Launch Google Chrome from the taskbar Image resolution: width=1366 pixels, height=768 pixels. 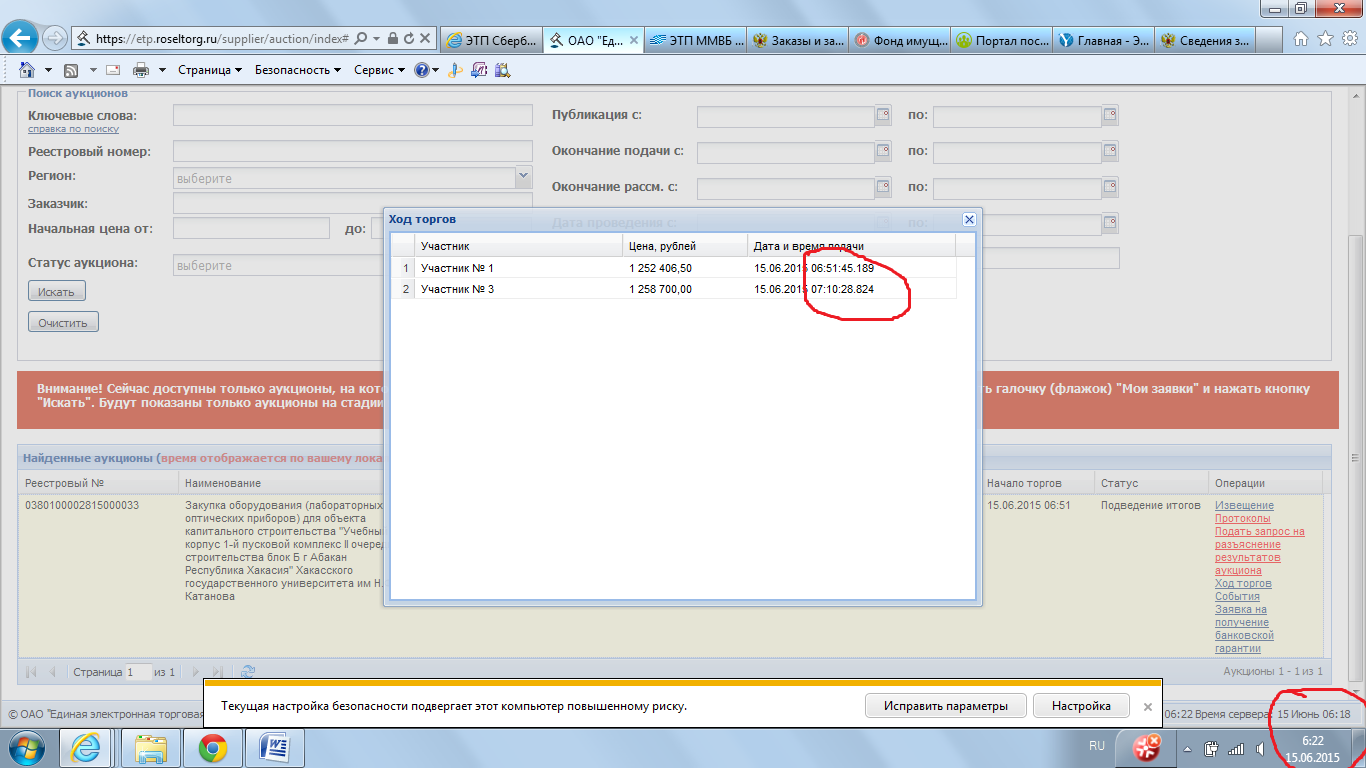211,748
